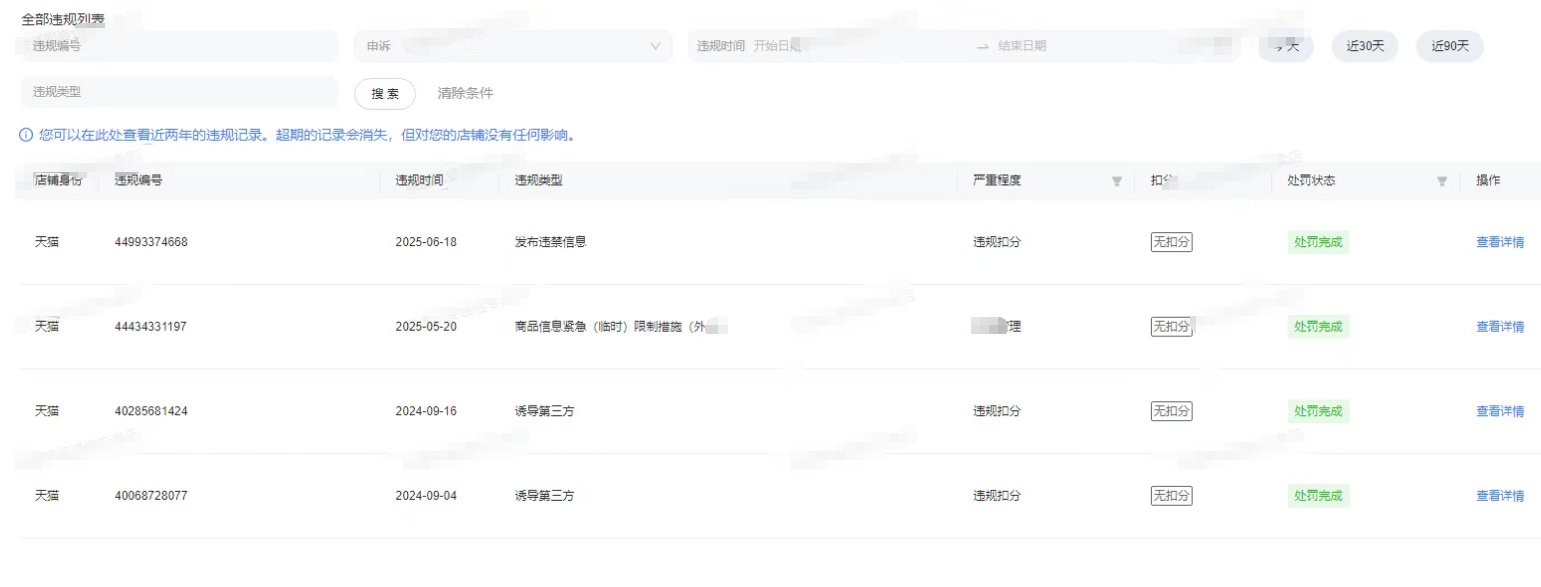Select violation number 40285681424

[151, 411]
